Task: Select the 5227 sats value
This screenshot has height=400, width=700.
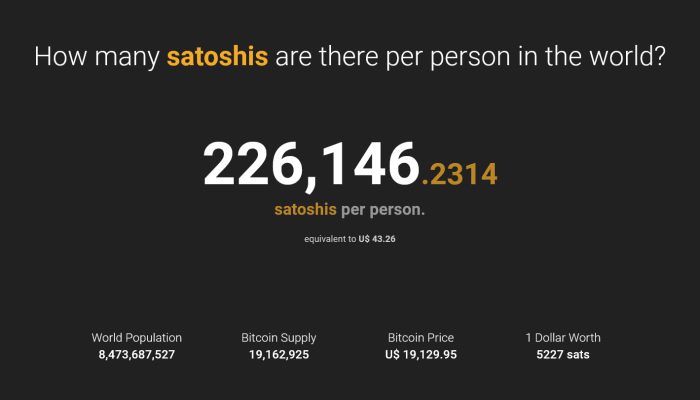Action: [x=563, y=355]
